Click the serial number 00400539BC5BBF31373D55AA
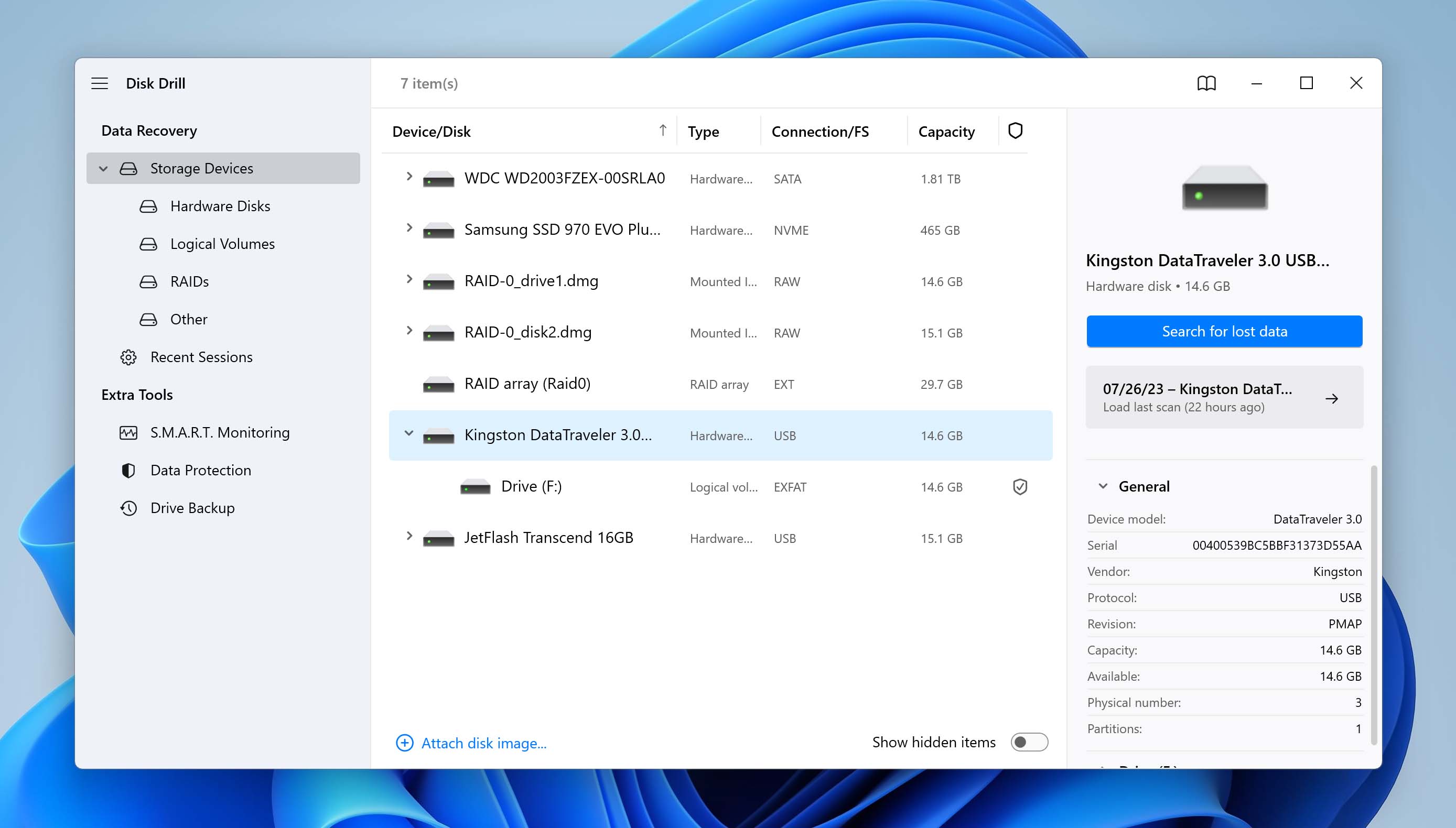This screenshot has height=828, width=1456. pyautogui.click(x=1277, y=546)
